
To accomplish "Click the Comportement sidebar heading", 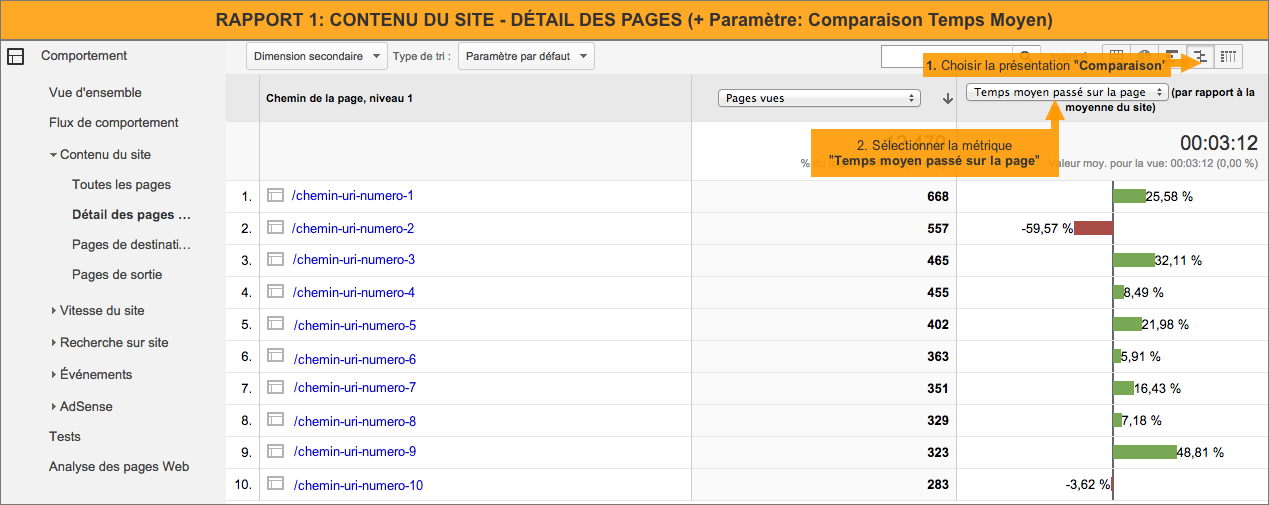I will pos(84,56).
